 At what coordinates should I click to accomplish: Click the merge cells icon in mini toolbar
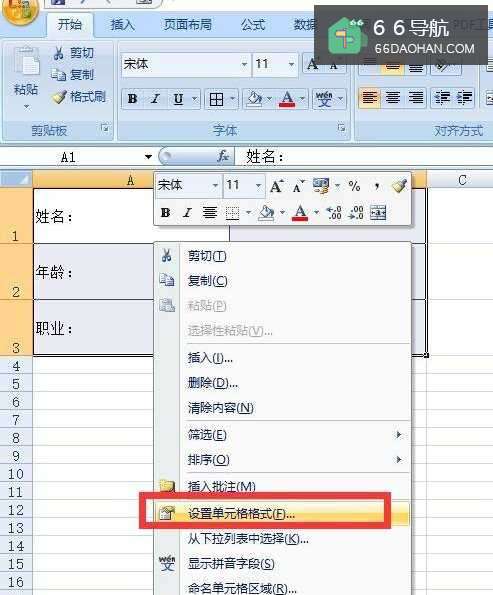(378, 213)
